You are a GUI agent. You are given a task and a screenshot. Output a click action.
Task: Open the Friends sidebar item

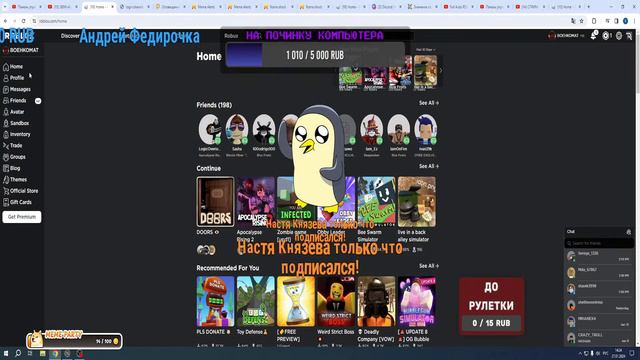15,100
